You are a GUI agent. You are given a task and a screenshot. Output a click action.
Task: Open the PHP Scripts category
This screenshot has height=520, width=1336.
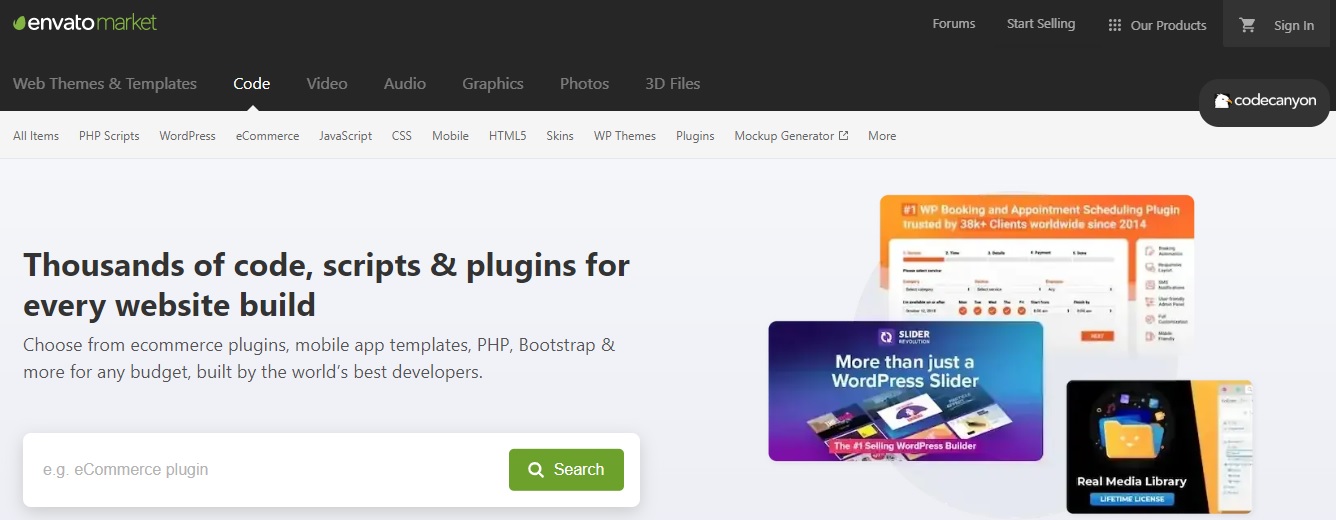[109, 135]
